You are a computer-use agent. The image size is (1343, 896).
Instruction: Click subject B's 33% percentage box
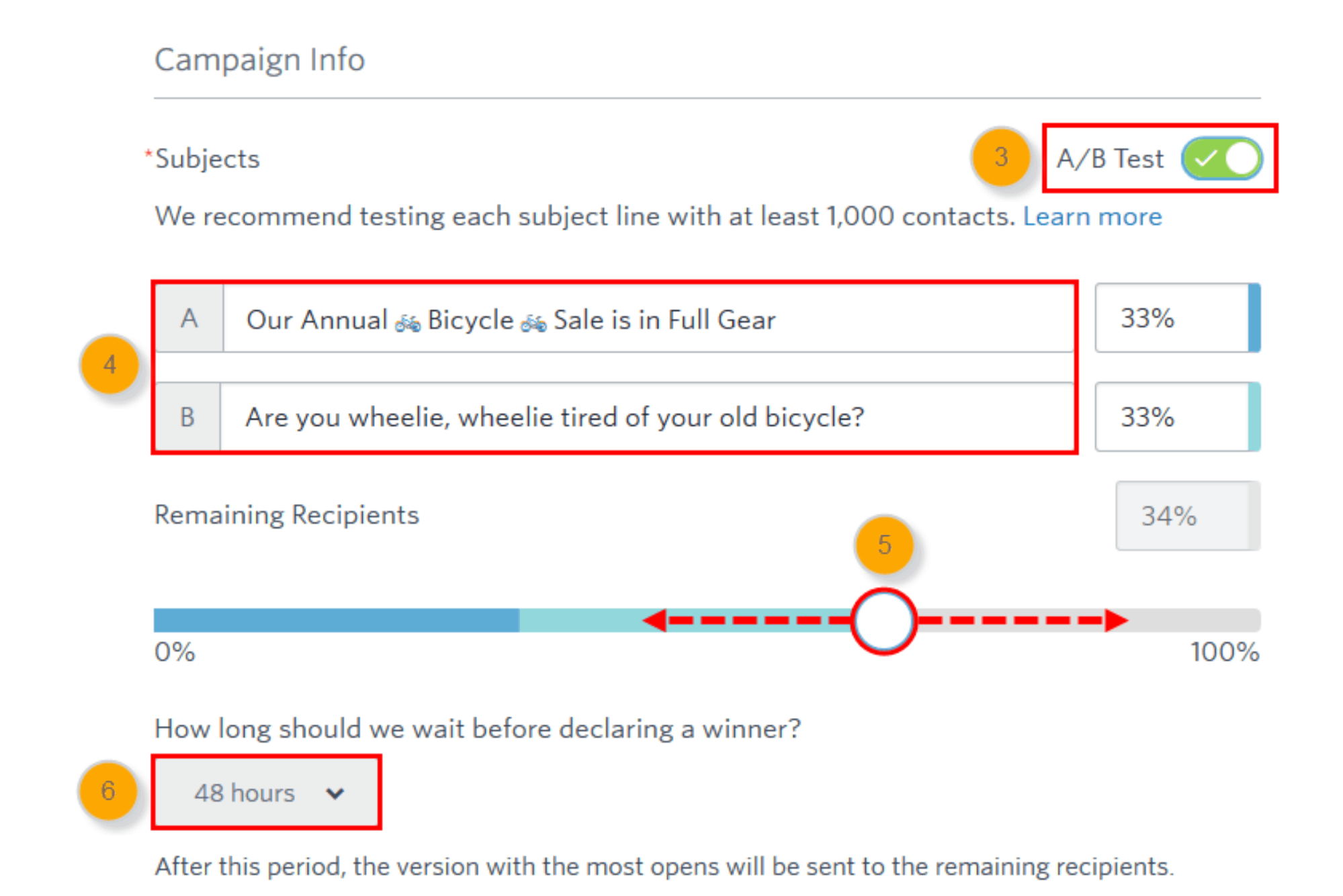coord(1177,416)
